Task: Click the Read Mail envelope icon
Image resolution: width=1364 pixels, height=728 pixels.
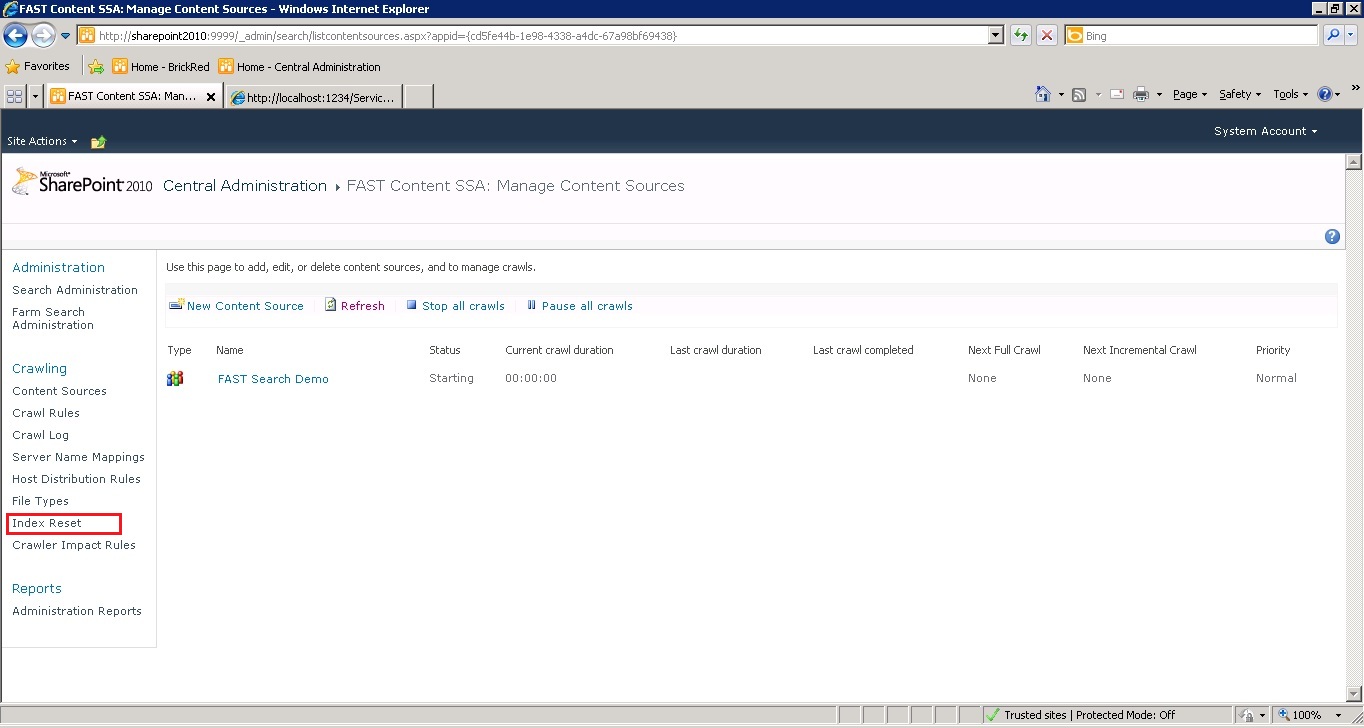Action: (x=1116, y=94)
